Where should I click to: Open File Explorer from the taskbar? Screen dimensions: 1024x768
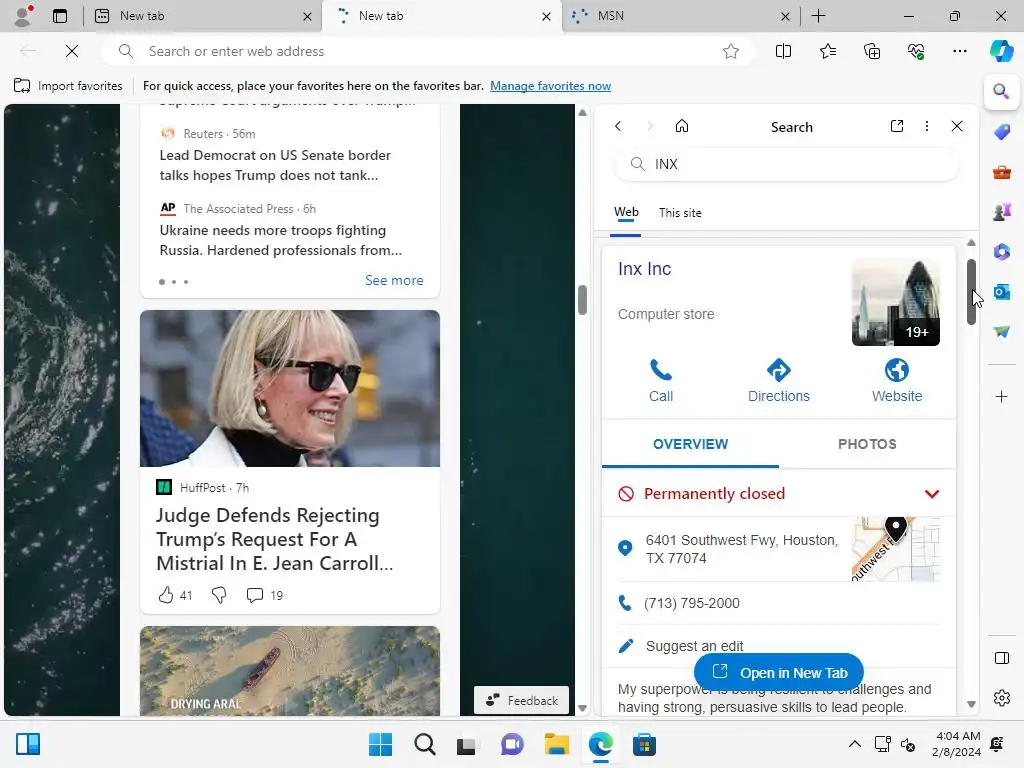coord(556,744)
